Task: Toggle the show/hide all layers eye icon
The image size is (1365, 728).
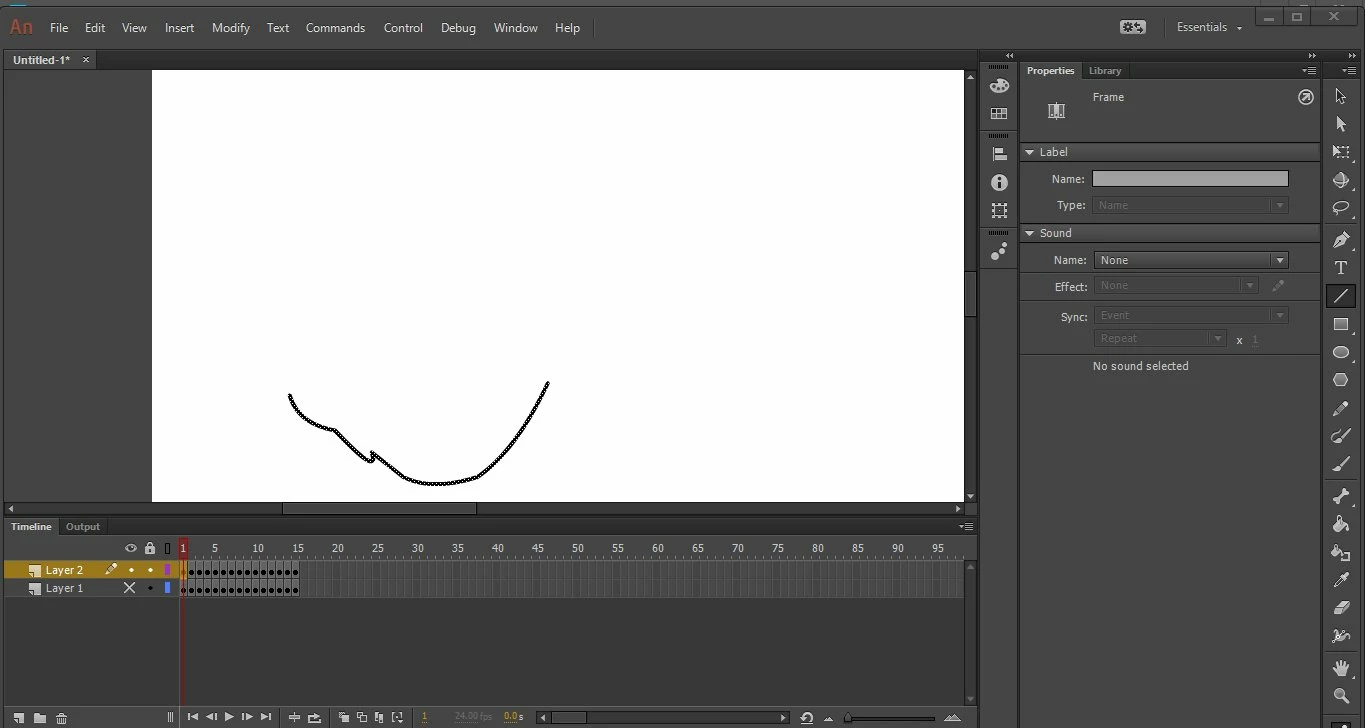Action: tap(130, 548)
